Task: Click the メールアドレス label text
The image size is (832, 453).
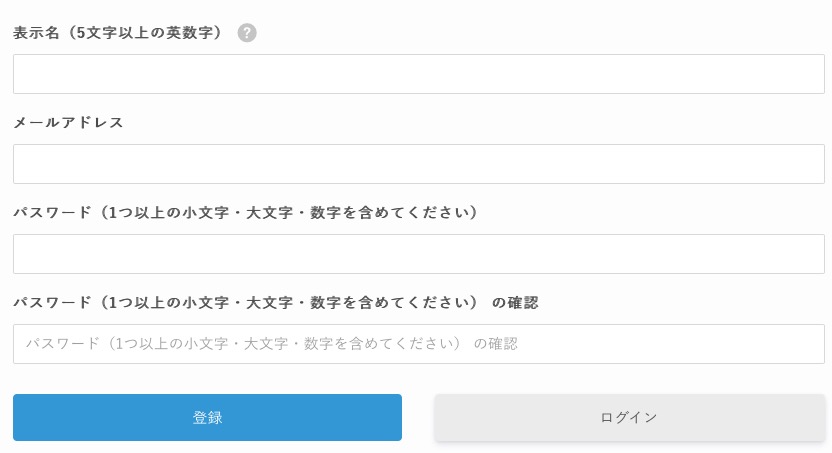Action: 68,123
